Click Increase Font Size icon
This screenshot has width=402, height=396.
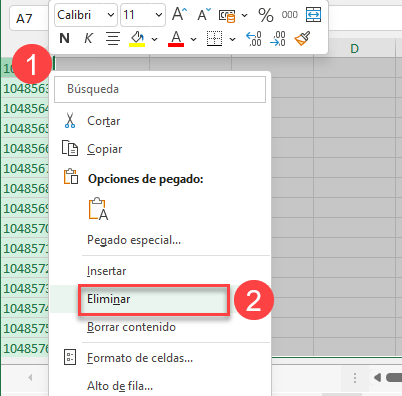pyautogui.click(x=179, y=14)
